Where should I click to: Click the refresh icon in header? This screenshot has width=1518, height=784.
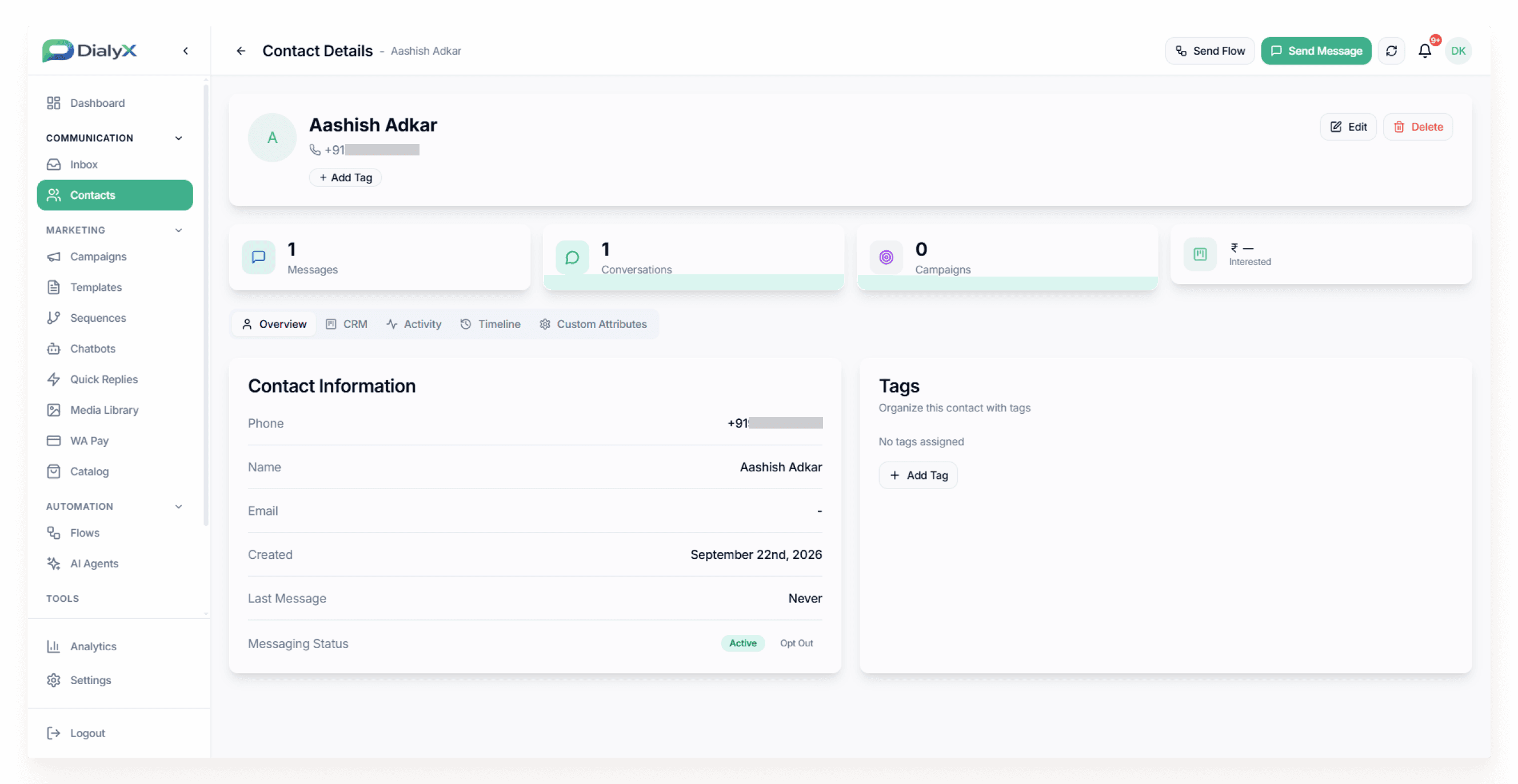point(1391,51)
